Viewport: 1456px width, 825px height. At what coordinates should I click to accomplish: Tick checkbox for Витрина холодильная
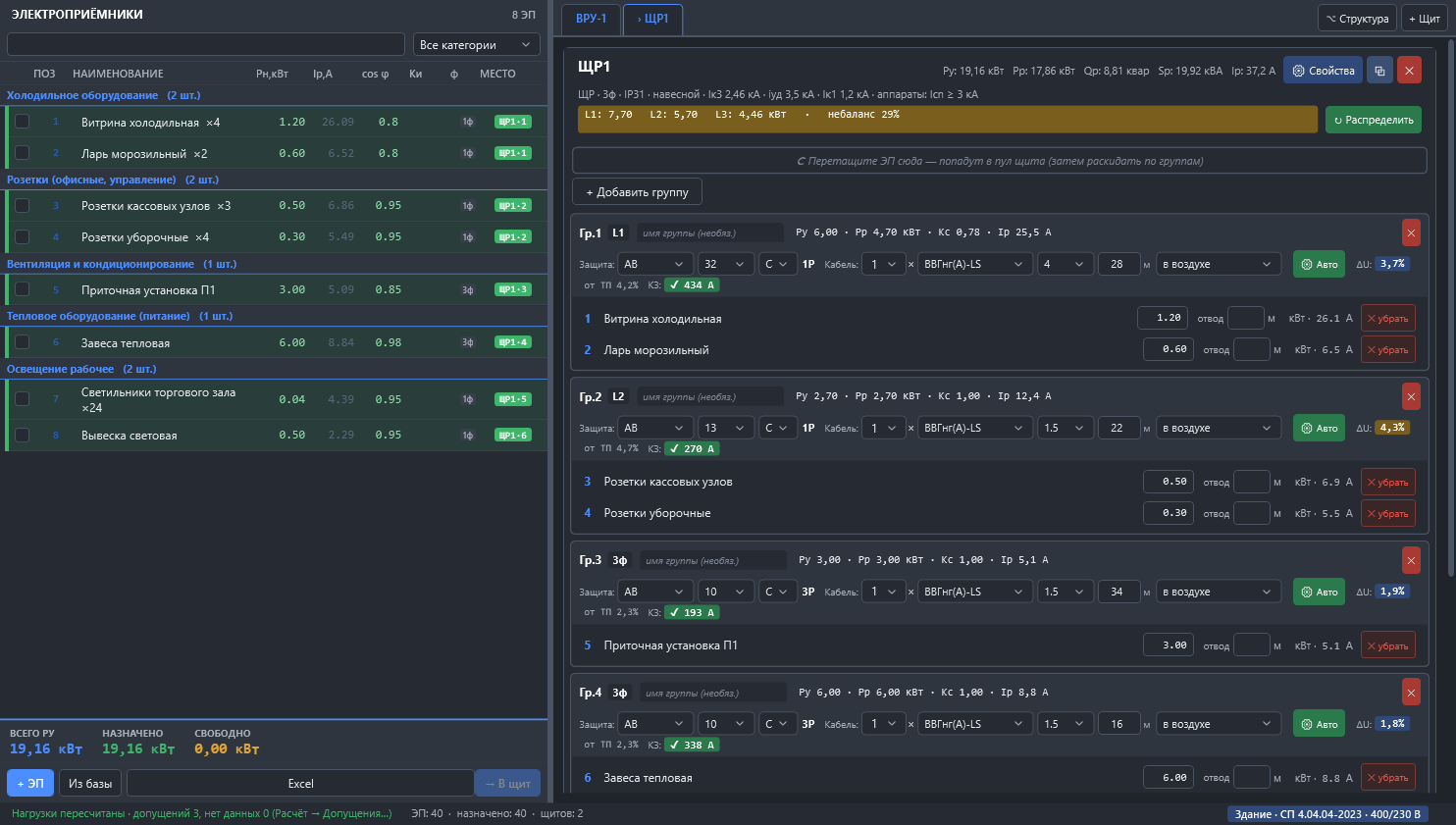pos(22,122)
